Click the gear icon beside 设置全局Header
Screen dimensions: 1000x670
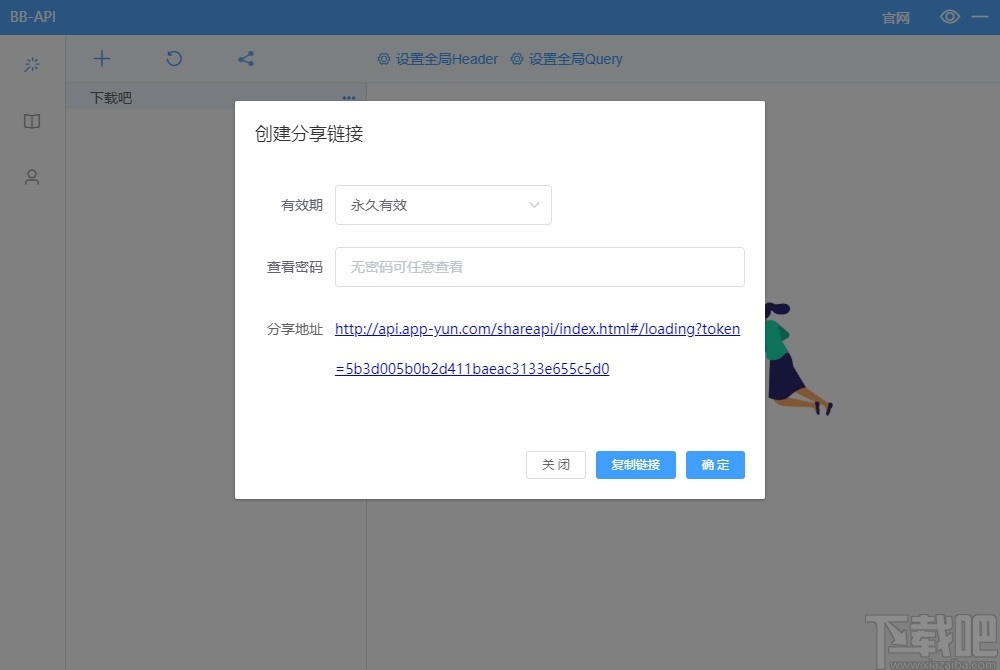pos(383,59)
